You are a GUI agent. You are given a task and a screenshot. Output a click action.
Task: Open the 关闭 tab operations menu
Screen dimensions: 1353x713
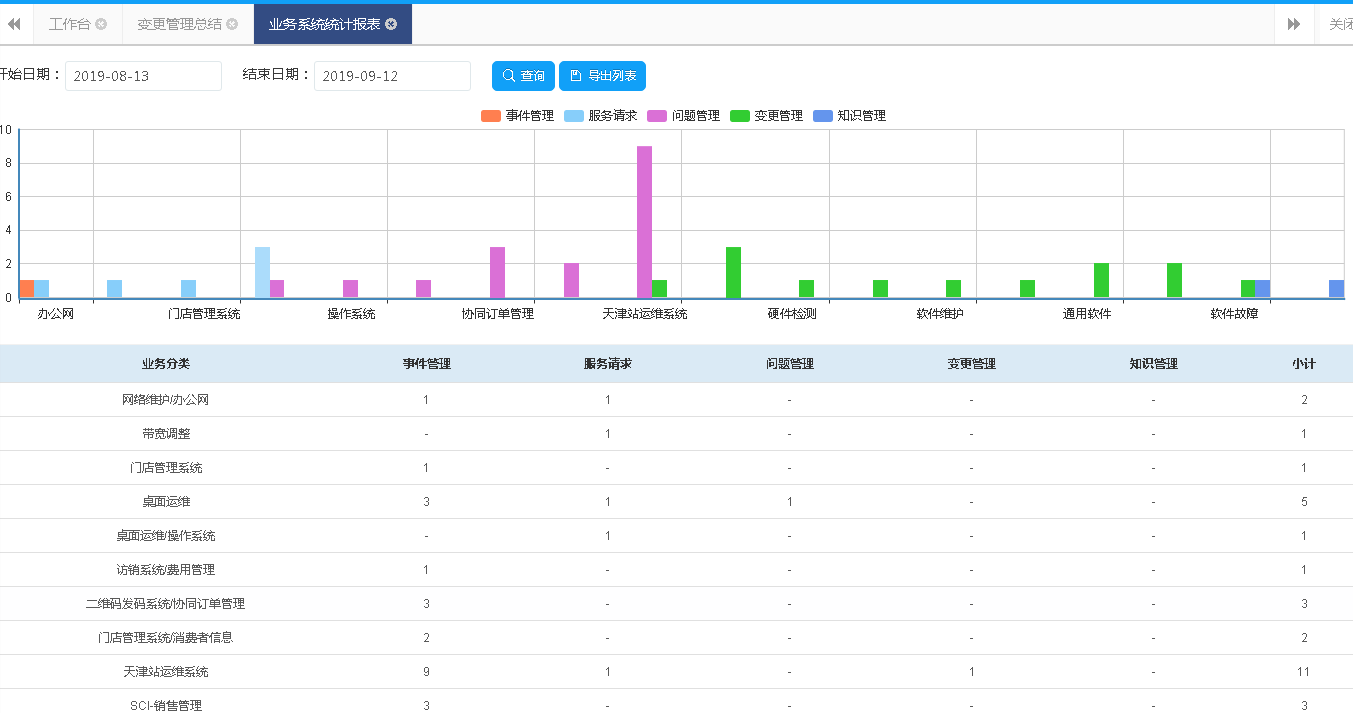point(1338,24)
